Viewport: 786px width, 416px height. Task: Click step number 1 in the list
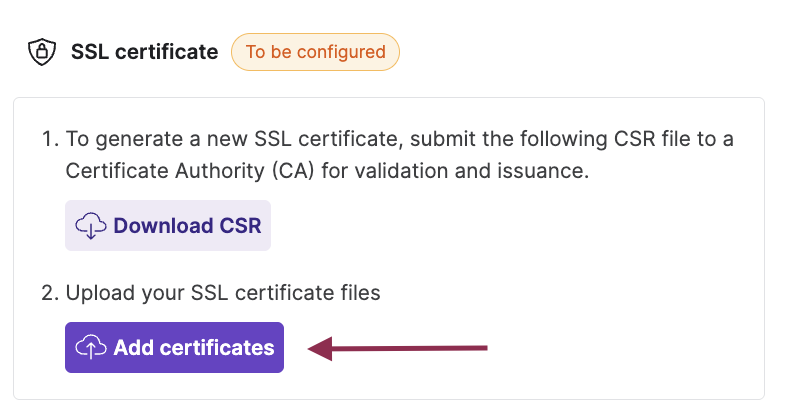50,139
